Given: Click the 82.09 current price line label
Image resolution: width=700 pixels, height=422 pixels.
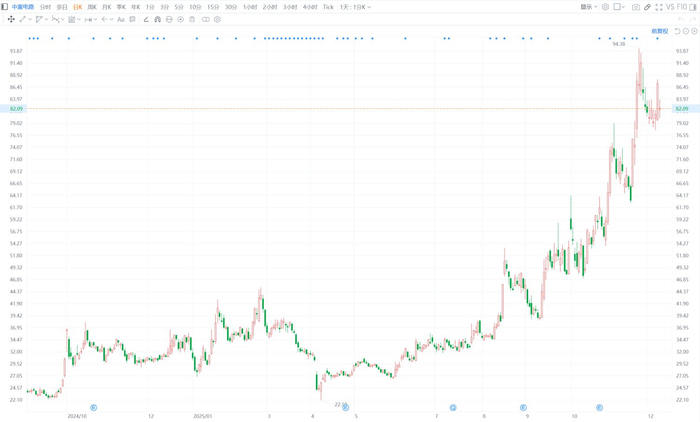Looking at the screenshot, I should click(682, 108).
